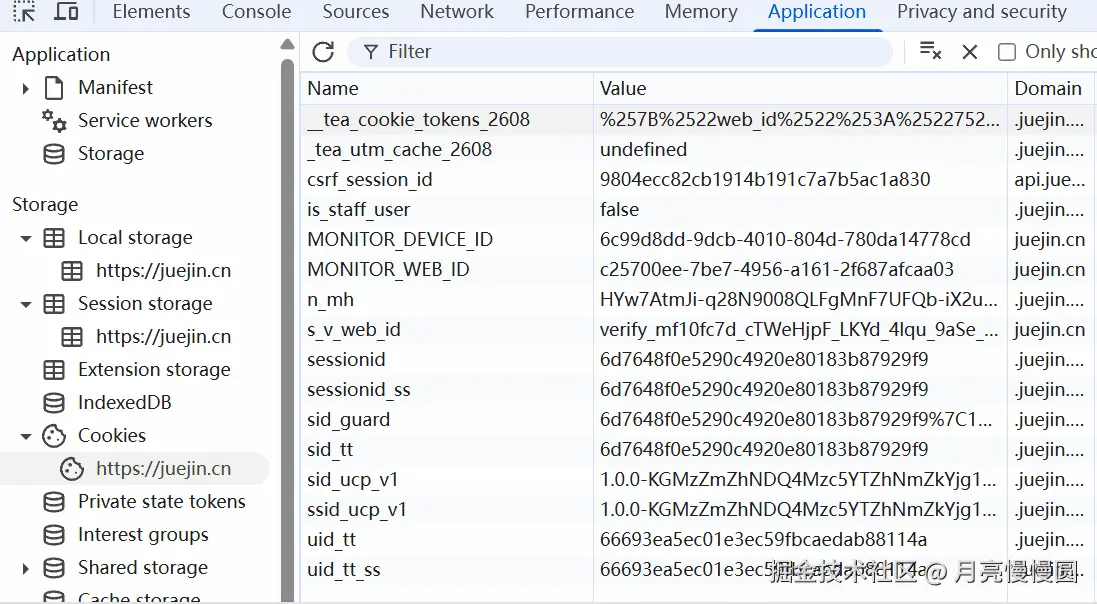
Task: Click the IndexedDB database icon
Action: pyautogui.click(x=54, y=403)
